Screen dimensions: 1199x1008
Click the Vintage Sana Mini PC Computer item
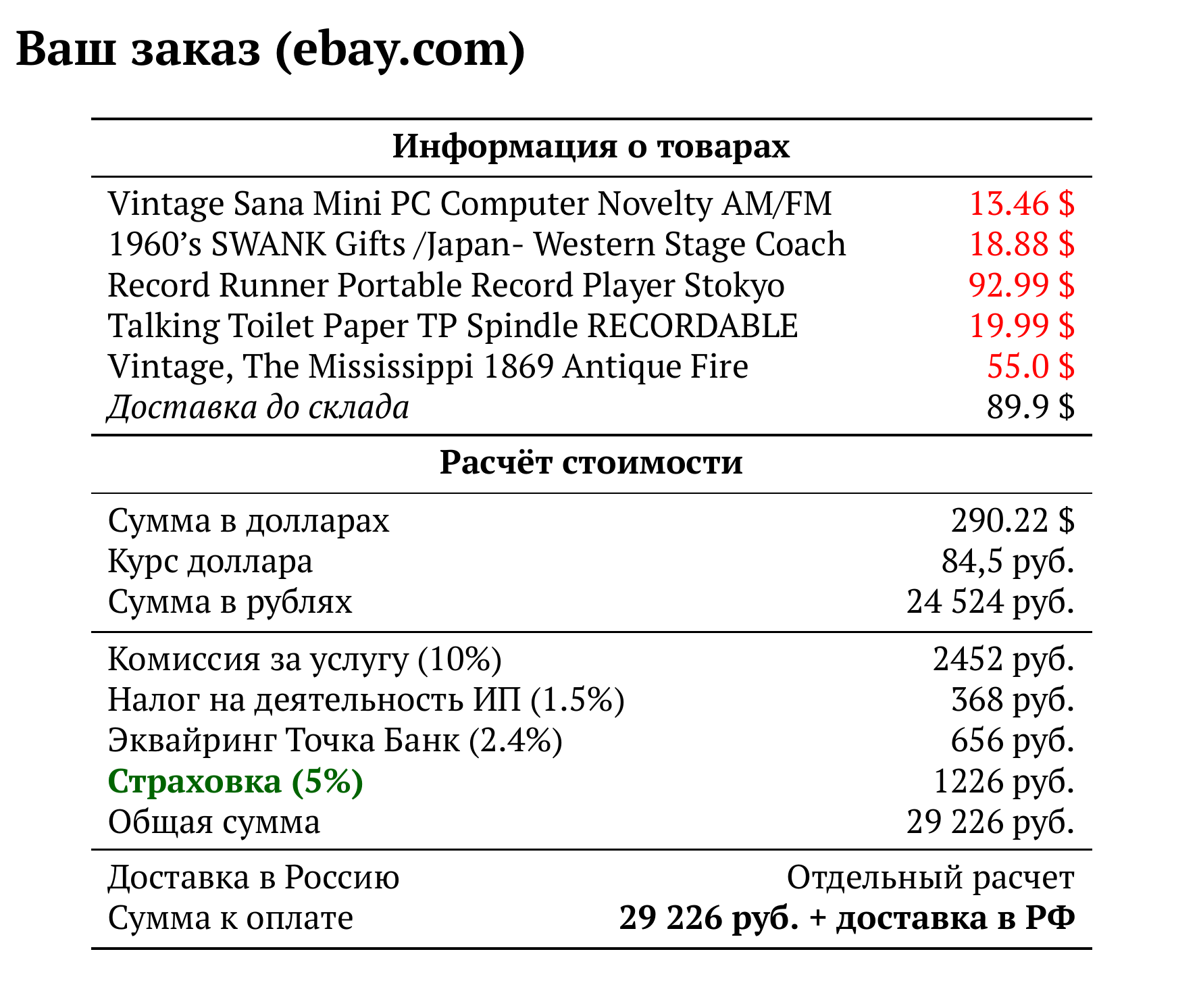click(470, 203)
